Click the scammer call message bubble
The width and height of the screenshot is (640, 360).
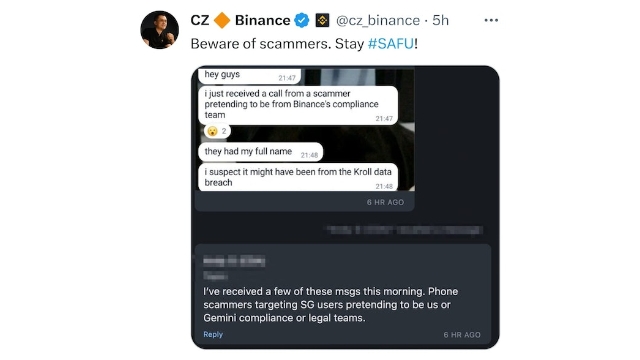(x=298, y=105)
